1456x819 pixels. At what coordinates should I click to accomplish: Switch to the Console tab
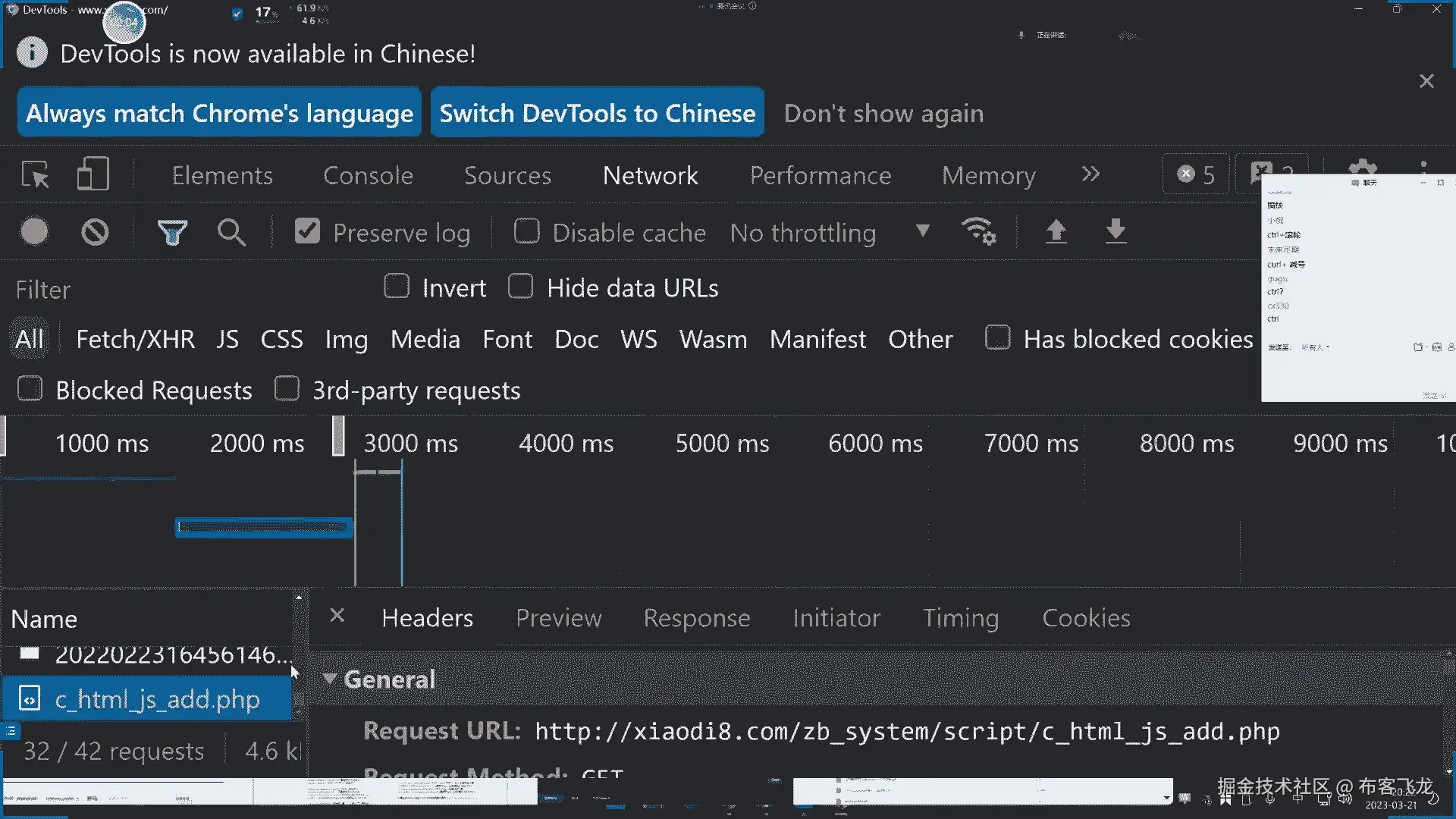(368, 175)
